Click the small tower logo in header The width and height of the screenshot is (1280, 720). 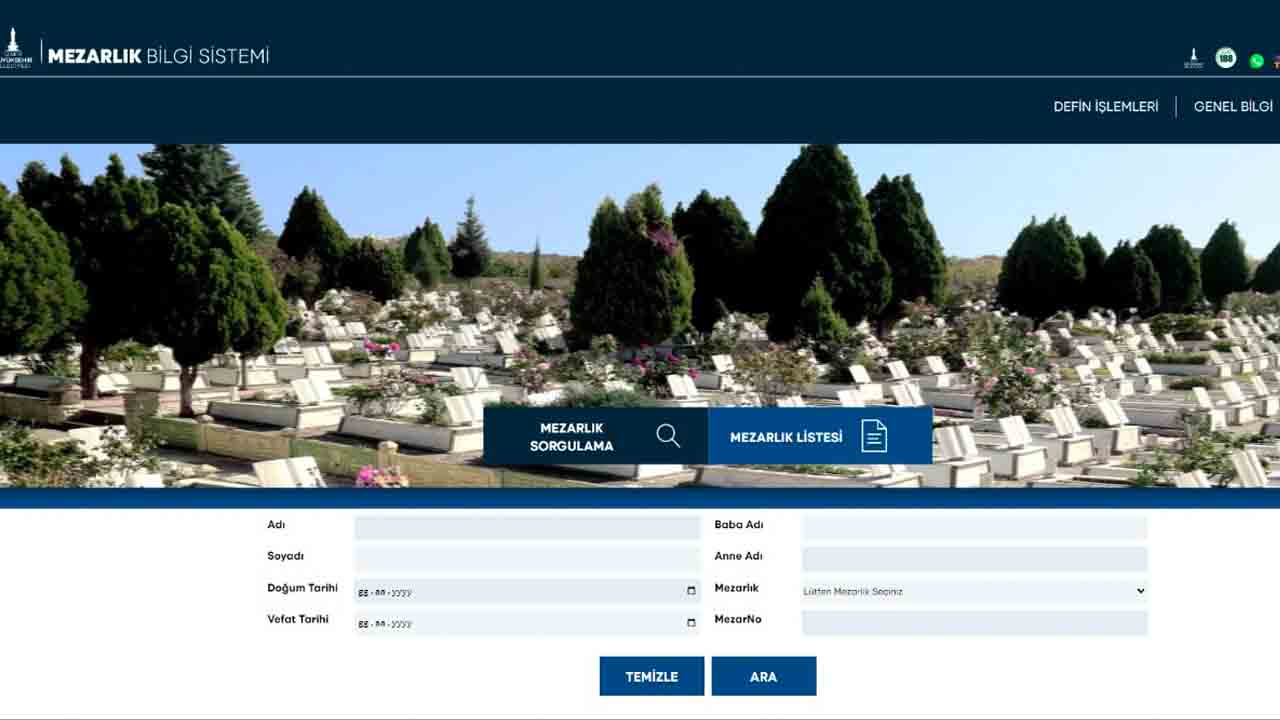point(1193,58)
